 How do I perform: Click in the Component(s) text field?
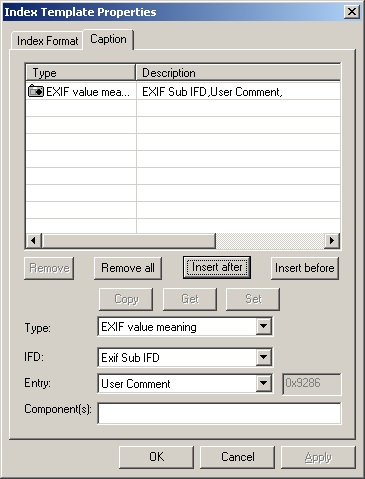click(219, 413)
